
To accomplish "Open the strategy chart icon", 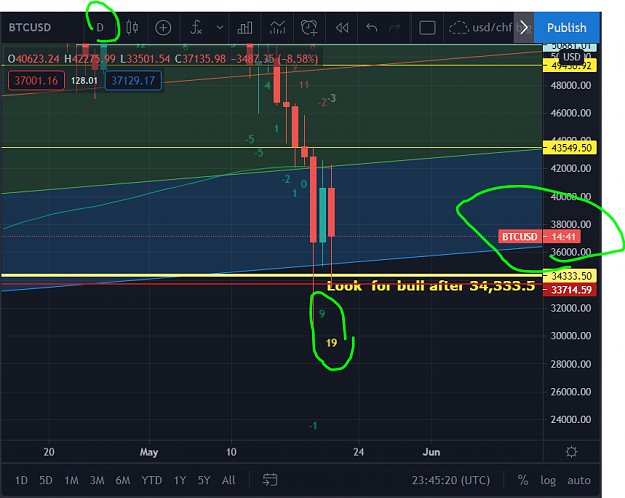I will 277,28.
